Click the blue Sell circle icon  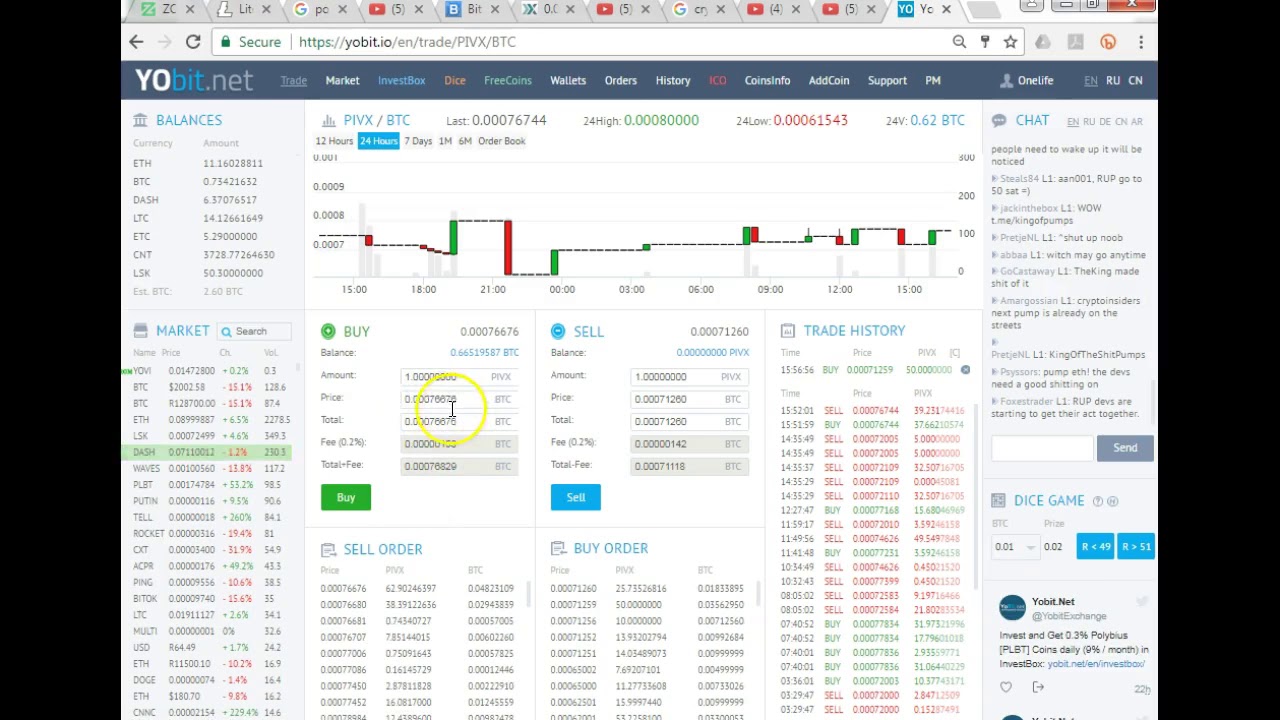click(558, 331)
